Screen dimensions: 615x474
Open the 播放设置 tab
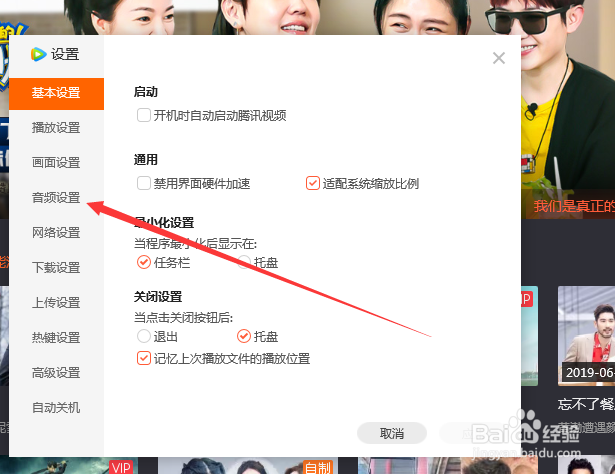[56, 128]
